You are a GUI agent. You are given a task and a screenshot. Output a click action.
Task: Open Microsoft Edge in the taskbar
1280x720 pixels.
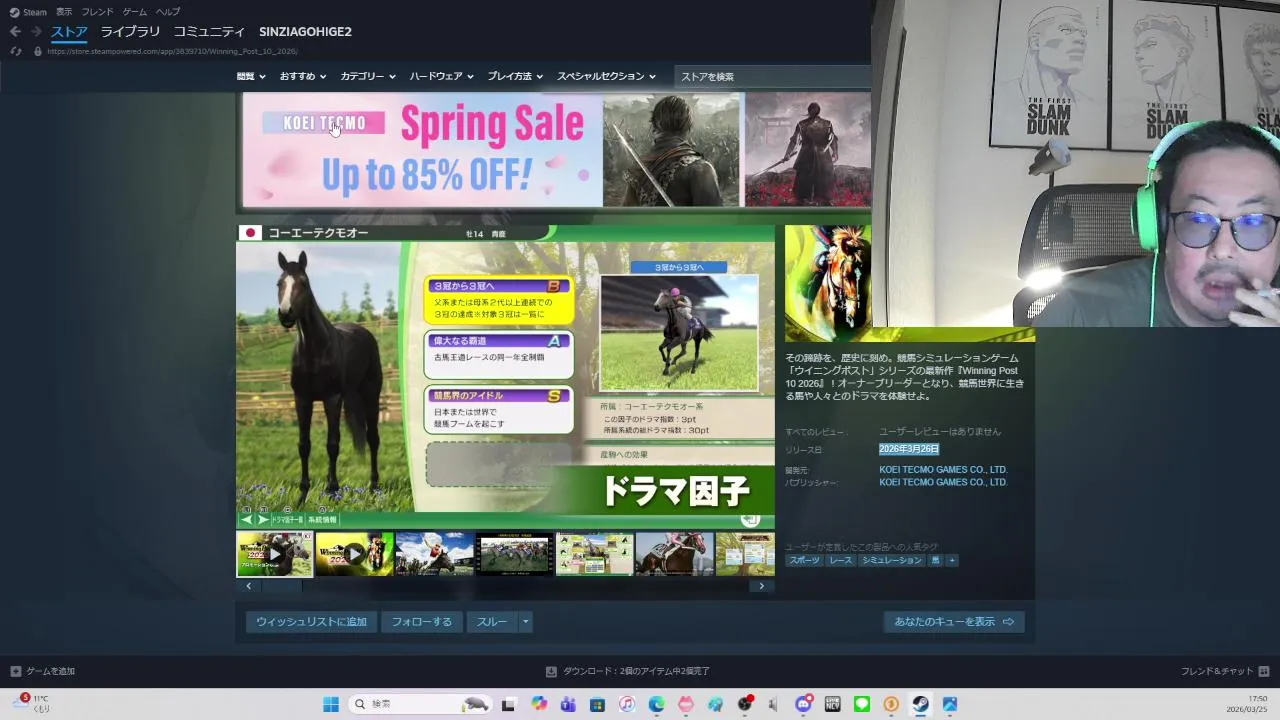[x=656, y=704]
